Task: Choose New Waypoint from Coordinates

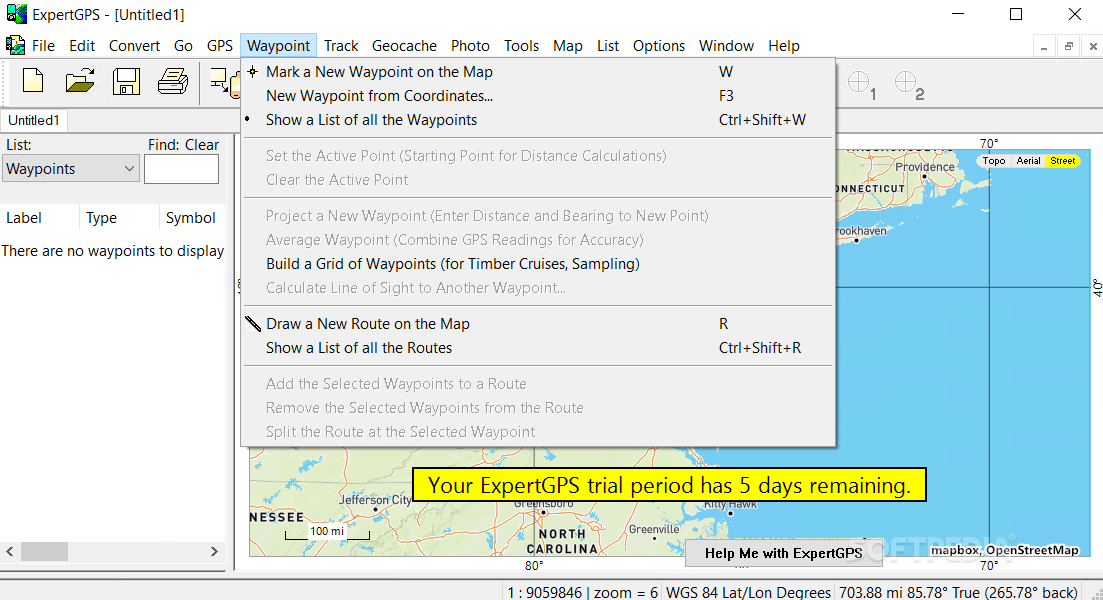Action: 538,96
